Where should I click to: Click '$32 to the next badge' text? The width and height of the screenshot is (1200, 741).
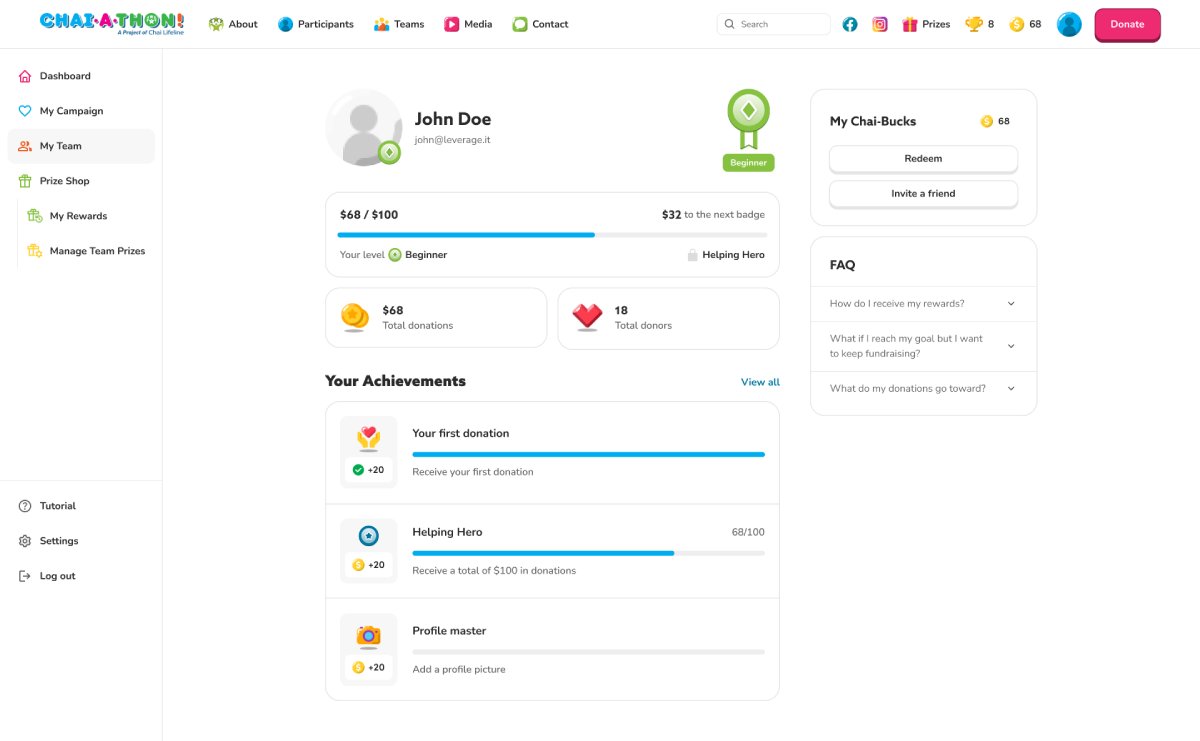pos(713,215)
